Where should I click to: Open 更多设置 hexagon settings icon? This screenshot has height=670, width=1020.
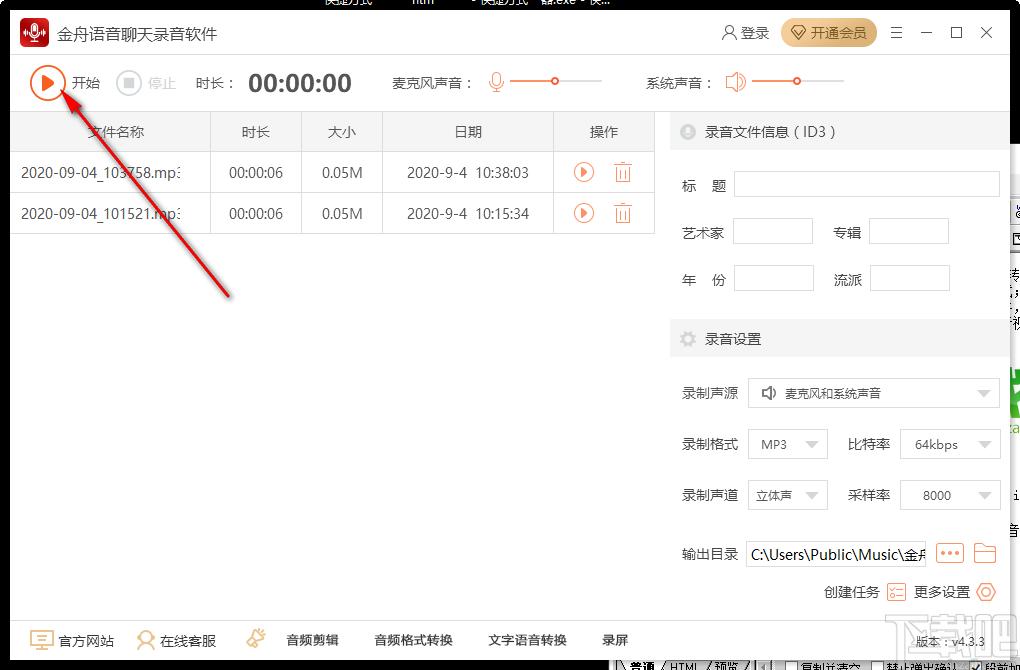pos(986,592)
